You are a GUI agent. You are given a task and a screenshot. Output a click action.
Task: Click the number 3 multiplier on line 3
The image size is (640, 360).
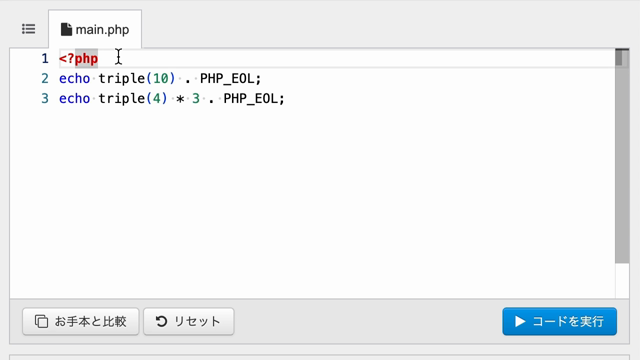196,98
